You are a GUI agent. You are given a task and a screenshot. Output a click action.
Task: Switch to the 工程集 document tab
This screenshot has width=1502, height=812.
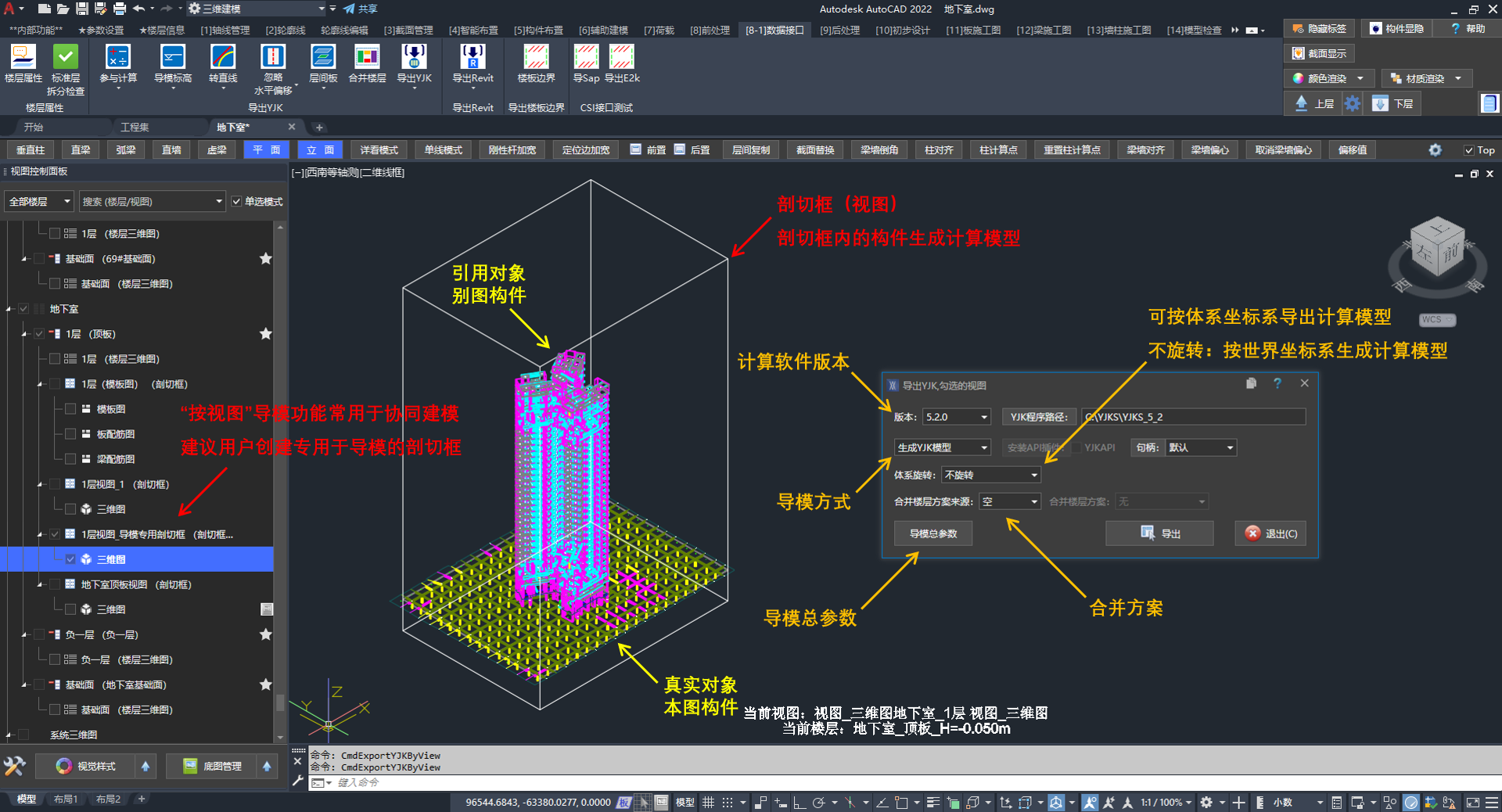click(135, 127)
